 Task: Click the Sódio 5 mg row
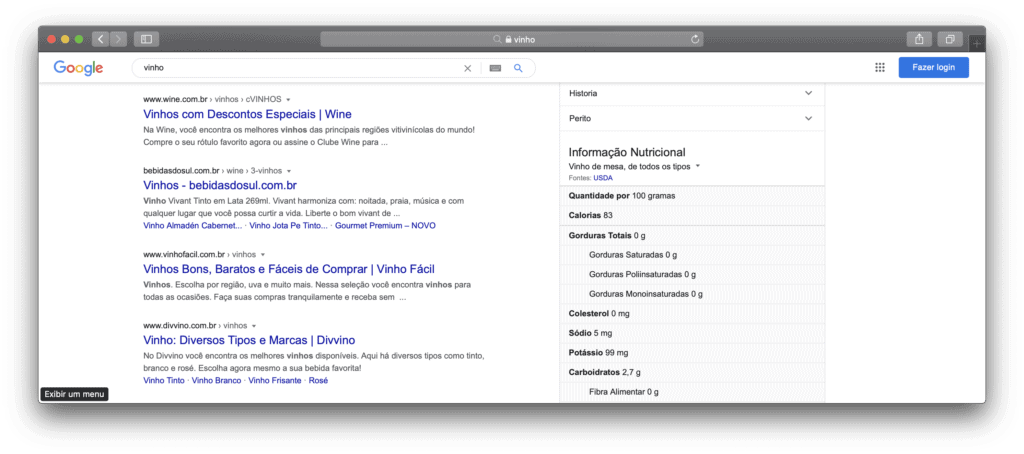[x=692, y=333]
